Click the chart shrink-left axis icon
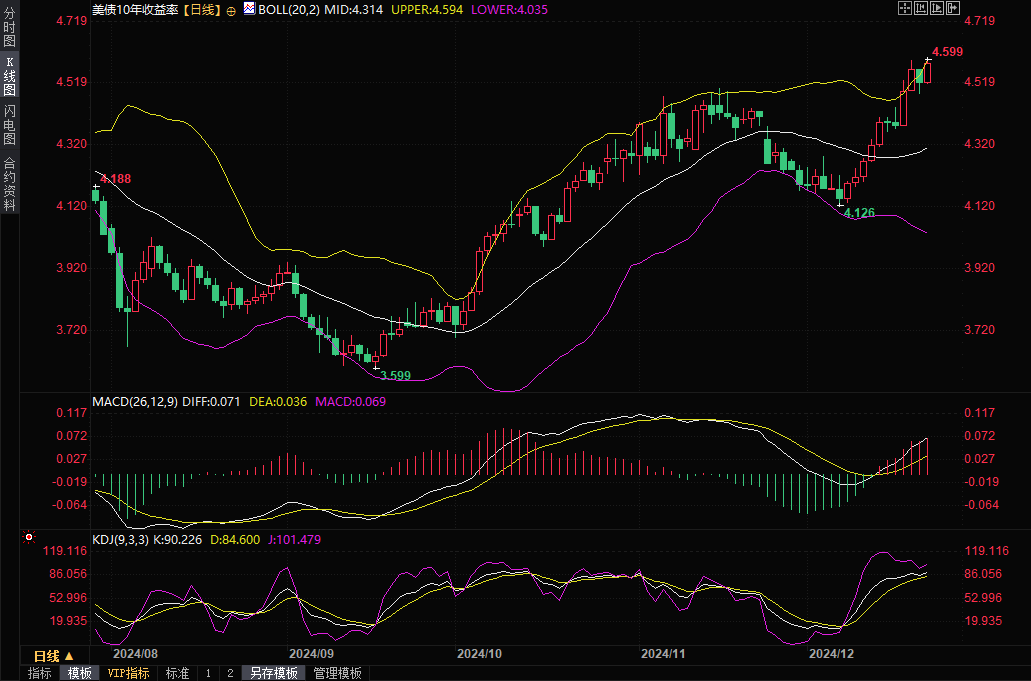The image size is (1031, 681). click(921, 8)
